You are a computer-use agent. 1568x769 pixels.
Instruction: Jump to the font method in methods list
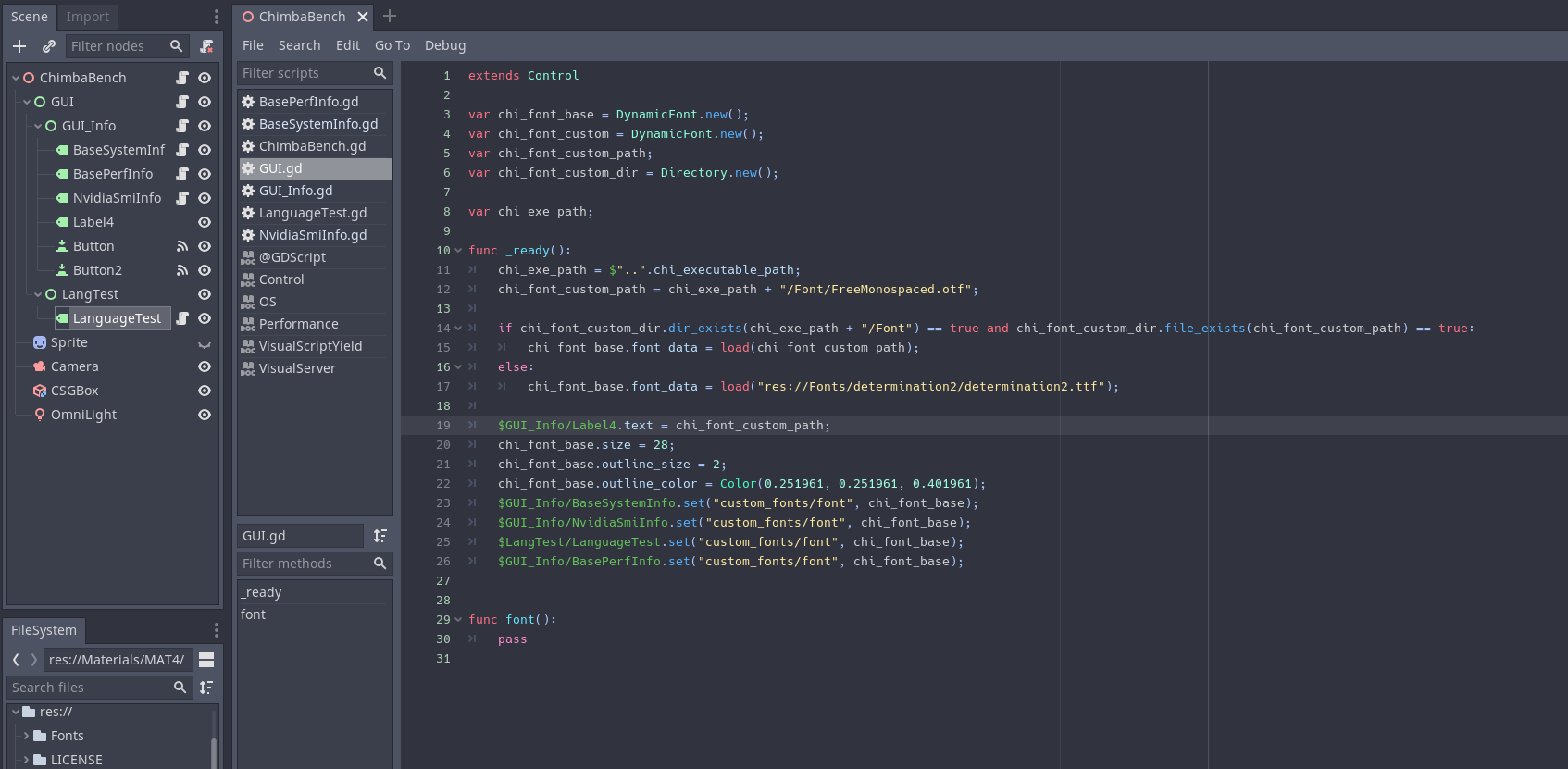[x=253, y=614]
